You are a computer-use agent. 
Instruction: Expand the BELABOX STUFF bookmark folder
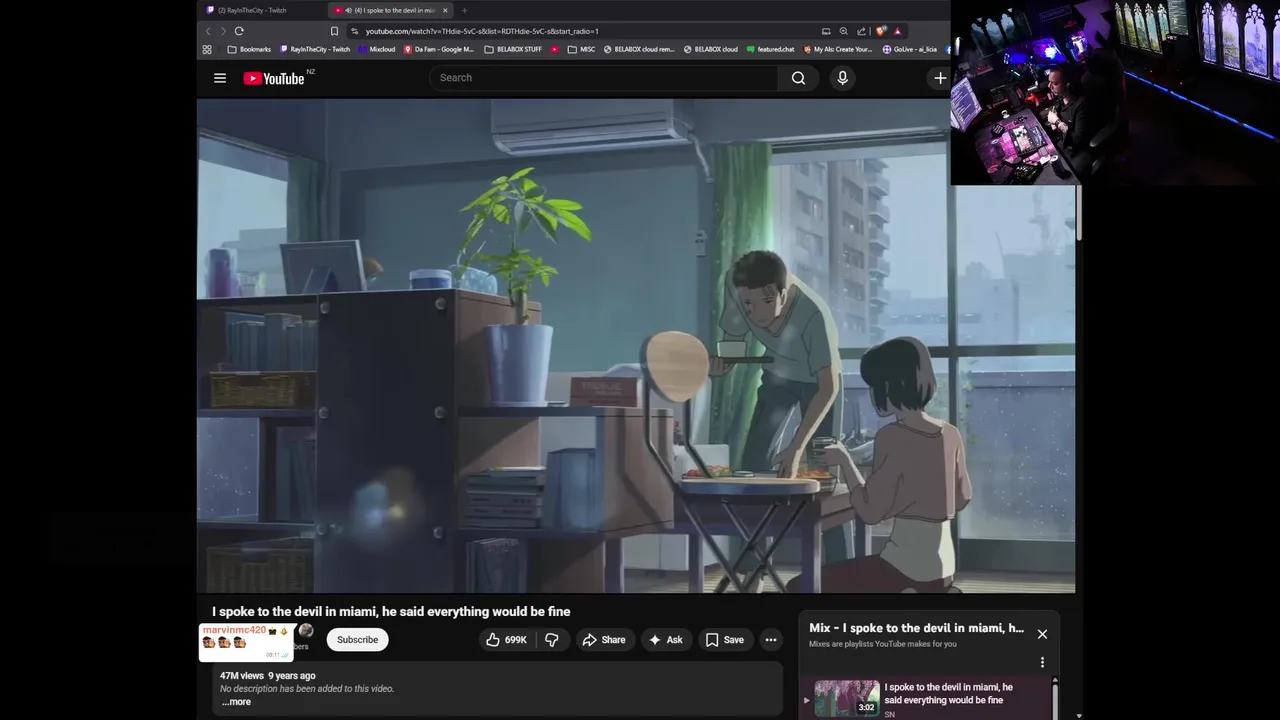(x=513, y=49)
